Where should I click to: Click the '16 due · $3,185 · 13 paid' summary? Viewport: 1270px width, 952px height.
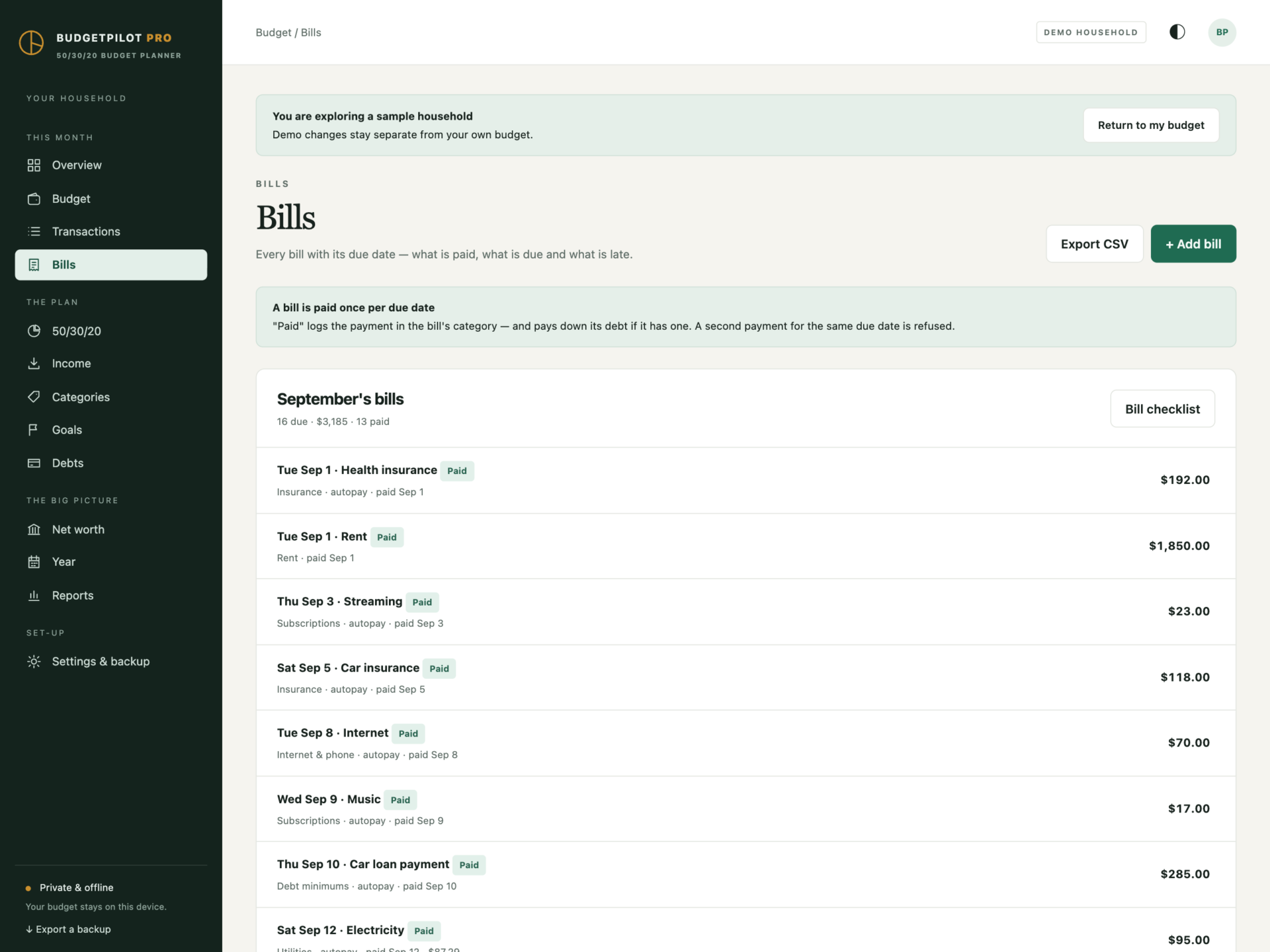click(x=333, y=422)
